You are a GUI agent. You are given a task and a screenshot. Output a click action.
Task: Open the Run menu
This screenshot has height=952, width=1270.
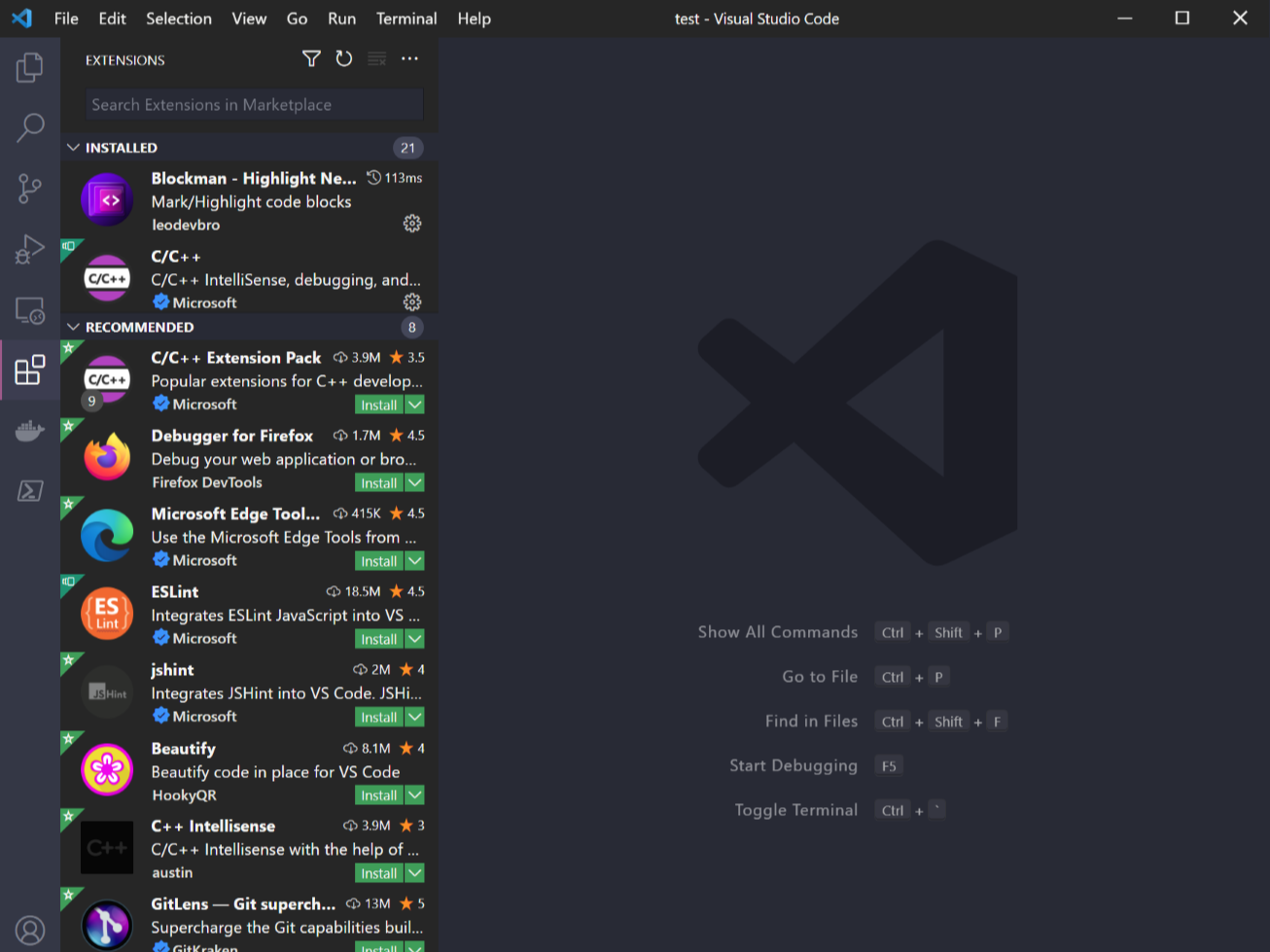click(341, 18)
